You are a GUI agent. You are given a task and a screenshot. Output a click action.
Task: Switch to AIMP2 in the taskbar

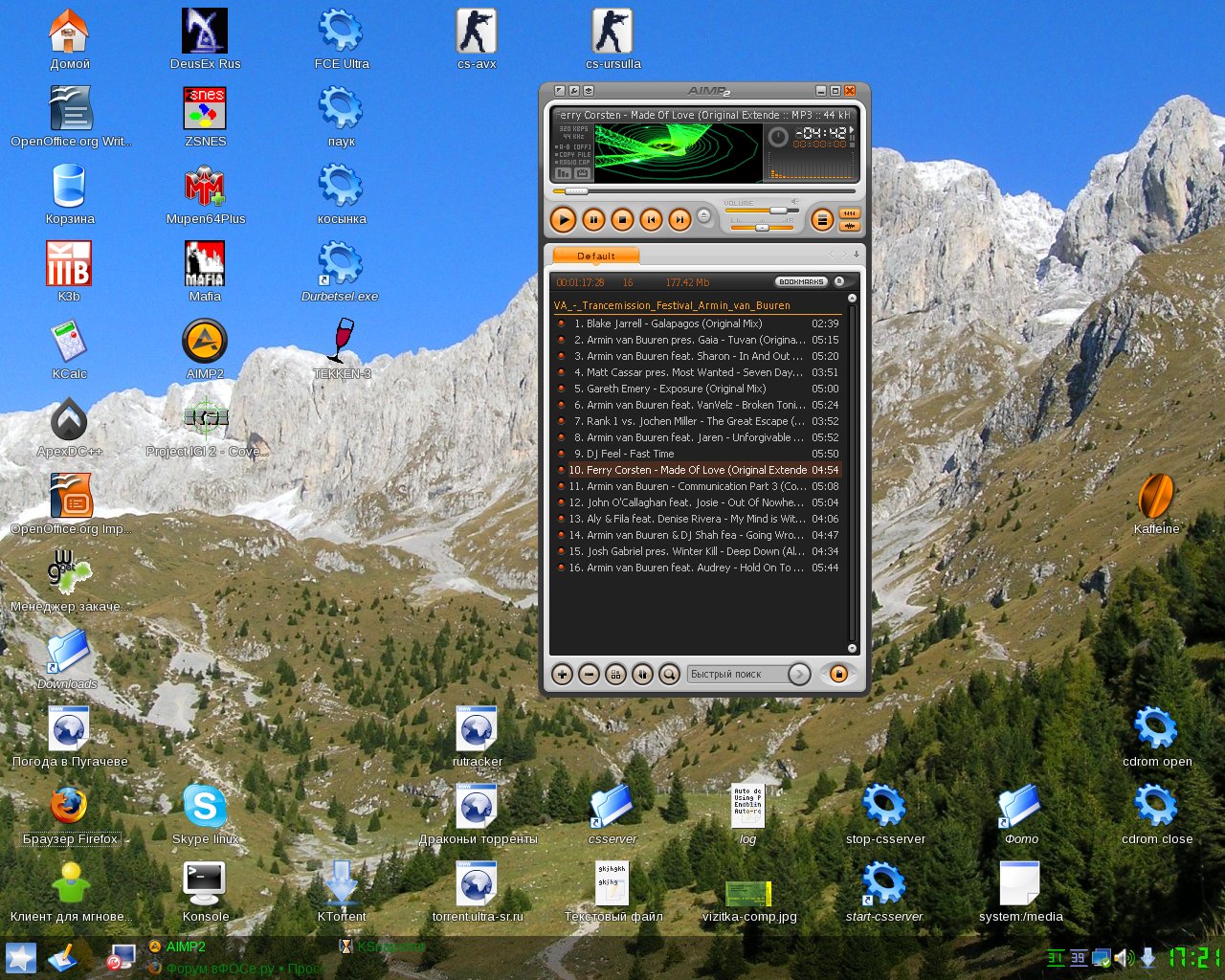pyautogui.click(x=185, y=947)
